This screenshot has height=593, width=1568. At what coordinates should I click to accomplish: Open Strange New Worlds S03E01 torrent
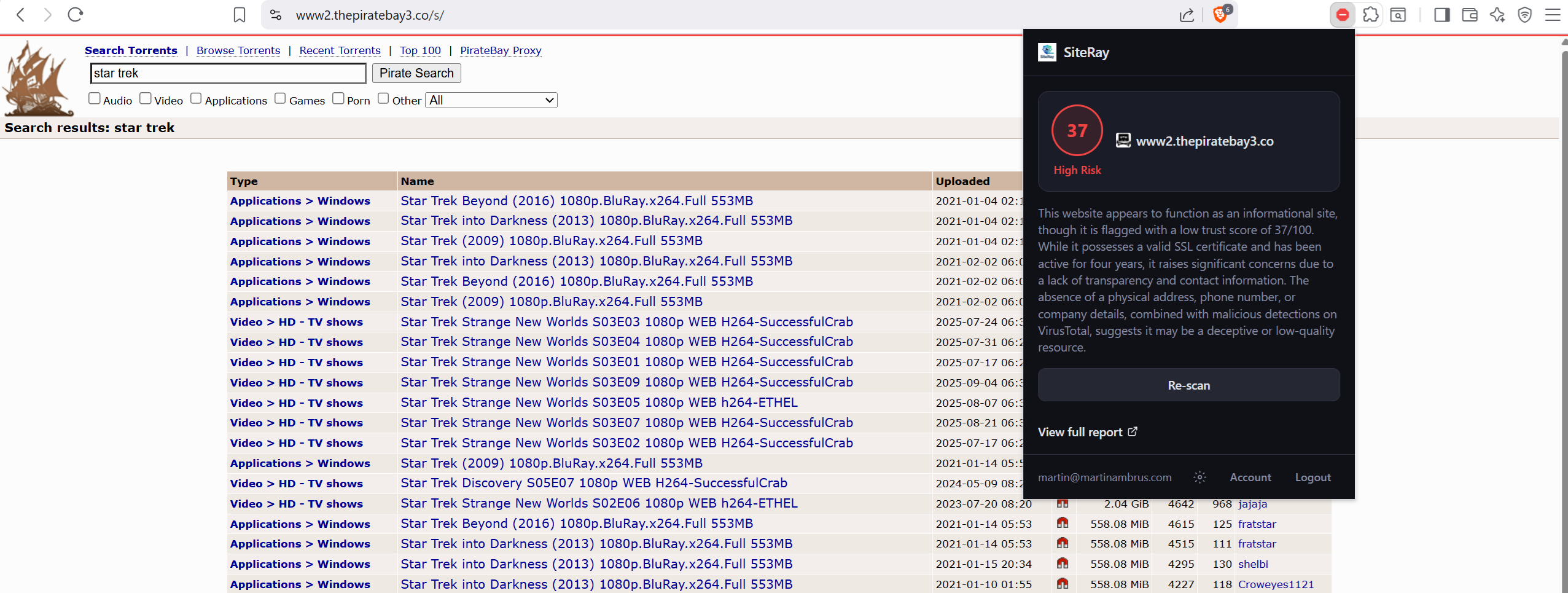626,362
